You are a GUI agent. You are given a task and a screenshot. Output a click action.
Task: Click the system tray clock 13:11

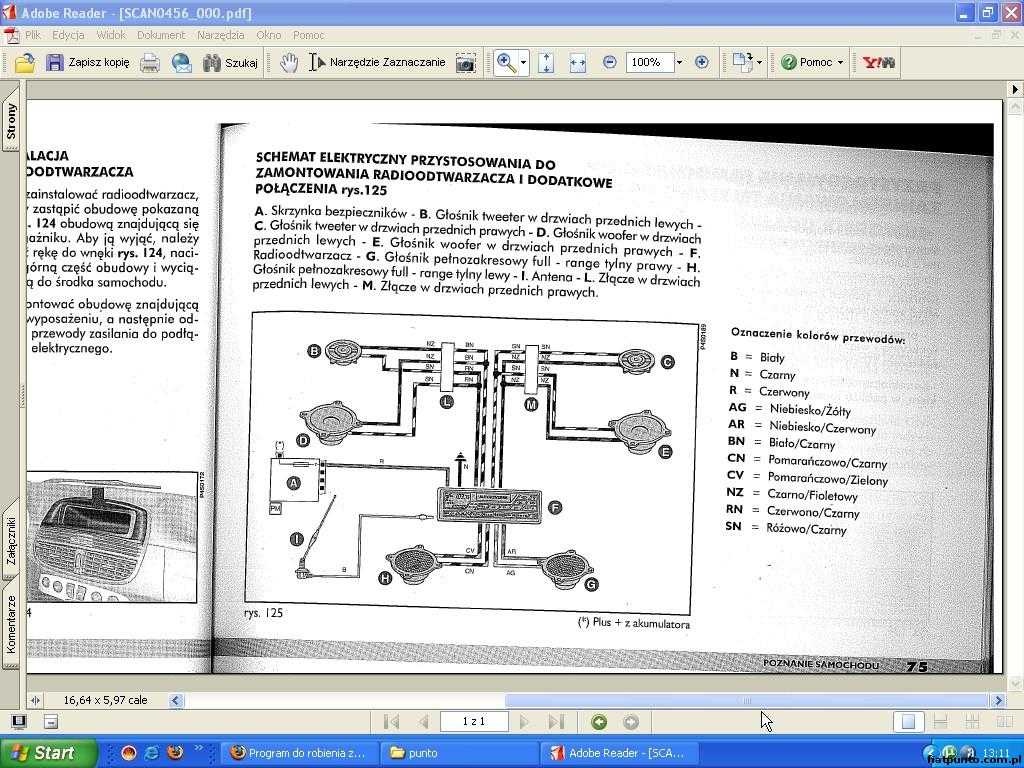click(996, 752)
